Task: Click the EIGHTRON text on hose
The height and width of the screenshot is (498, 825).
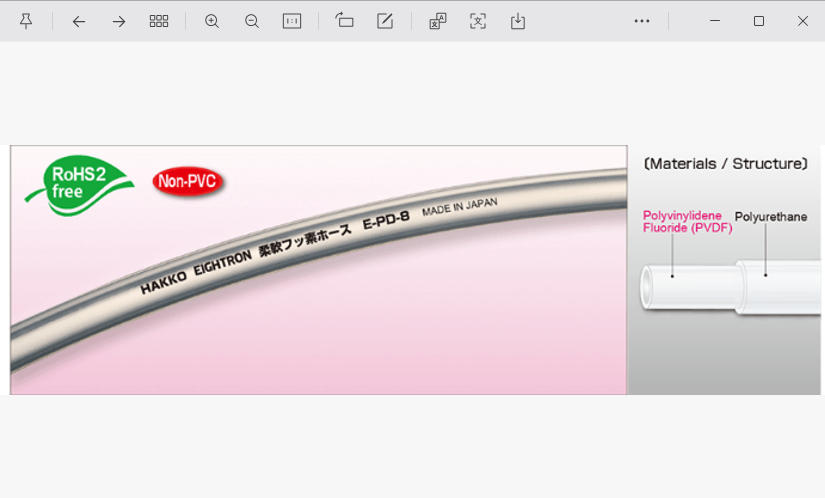Action: tap(223, 263)
